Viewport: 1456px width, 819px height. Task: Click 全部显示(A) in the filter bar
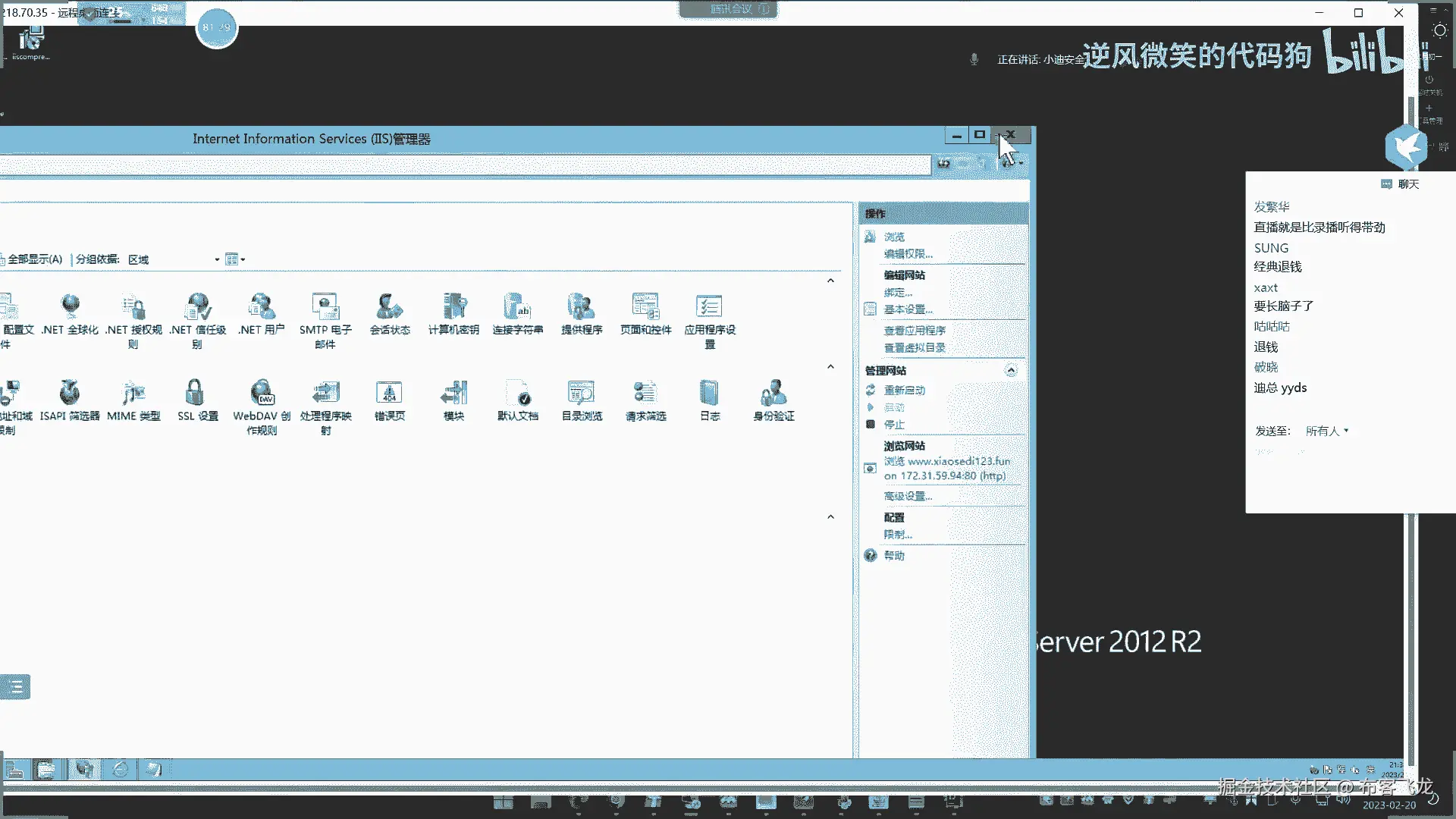[35, 259]
